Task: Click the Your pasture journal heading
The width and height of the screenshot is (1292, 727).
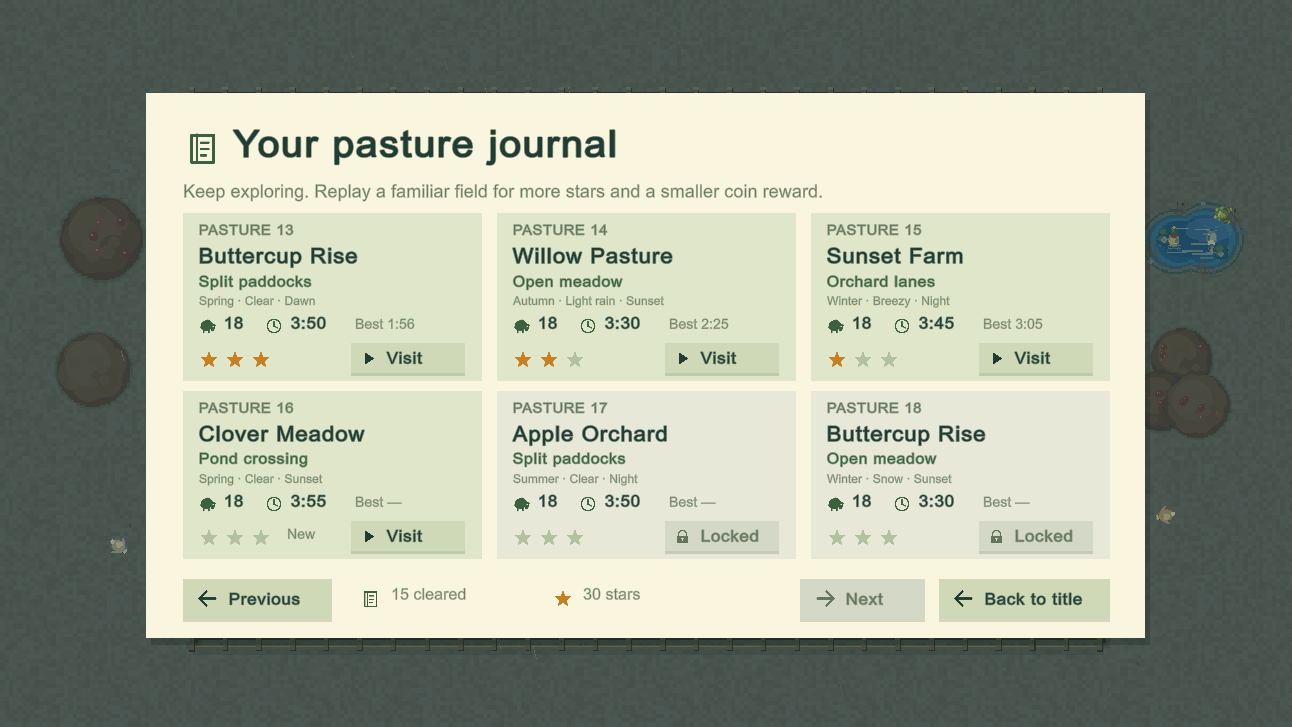Action: (x=425, y=145)
